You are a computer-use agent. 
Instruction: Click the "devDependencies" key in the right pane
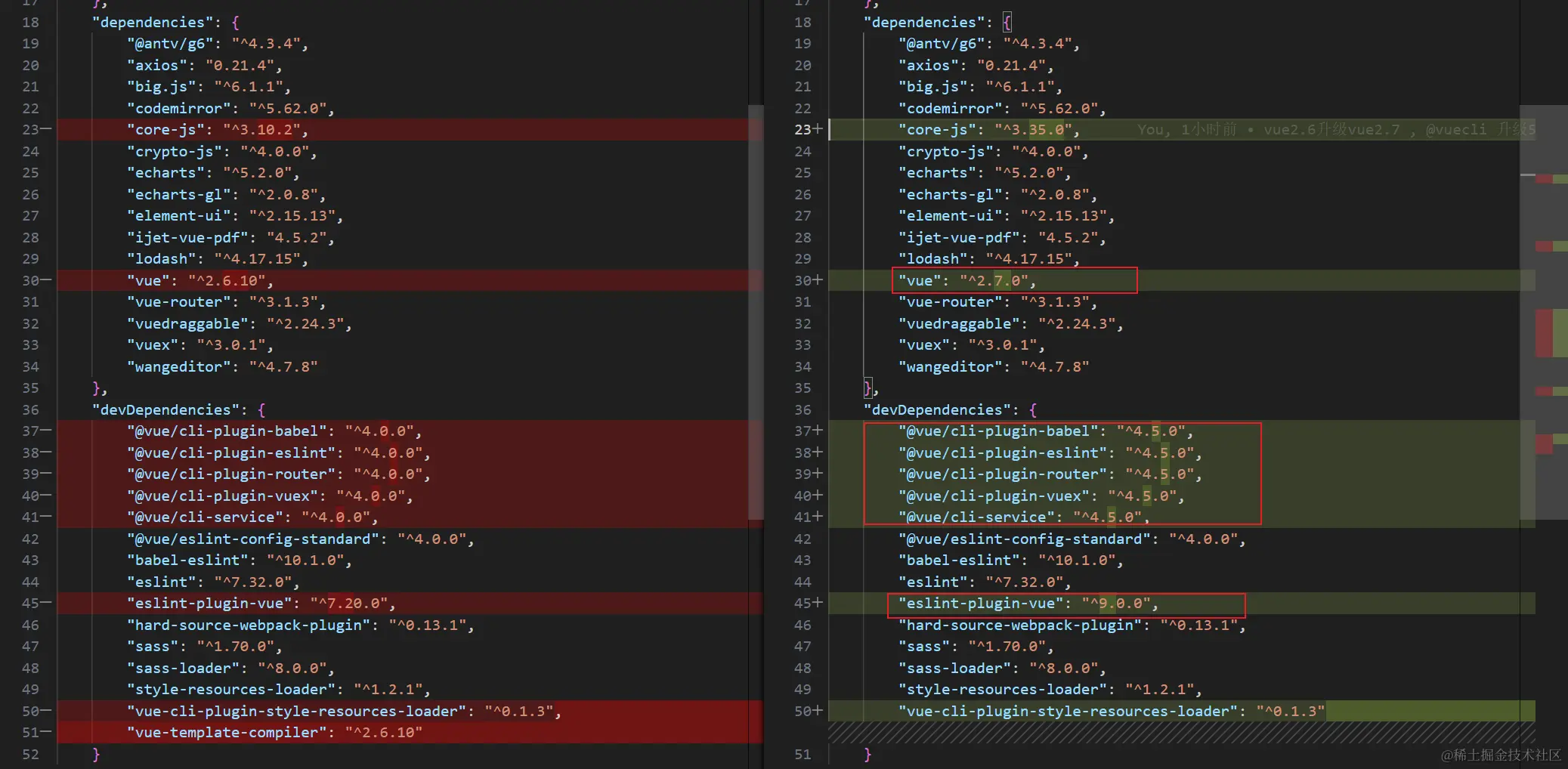937,409
